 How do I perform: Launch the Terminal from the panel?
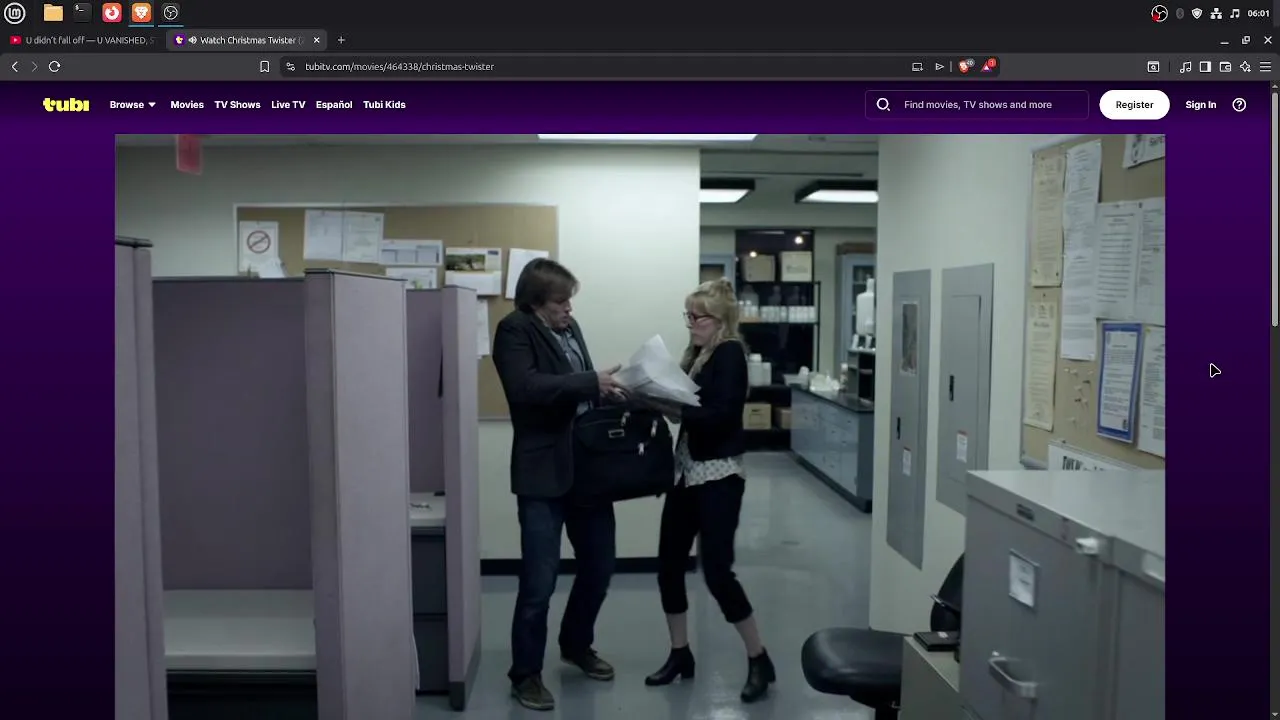point(82,13)
